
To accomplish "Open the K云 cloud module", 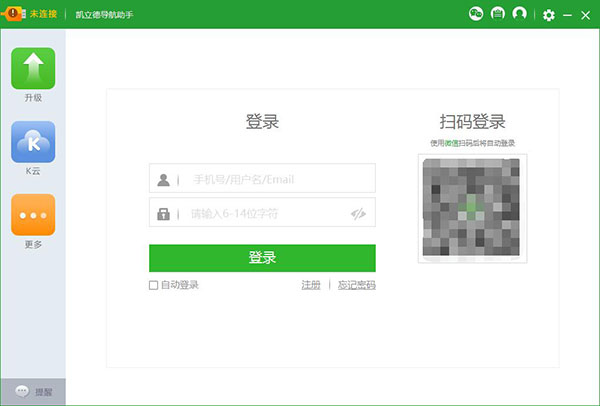I will pos(33,142).
